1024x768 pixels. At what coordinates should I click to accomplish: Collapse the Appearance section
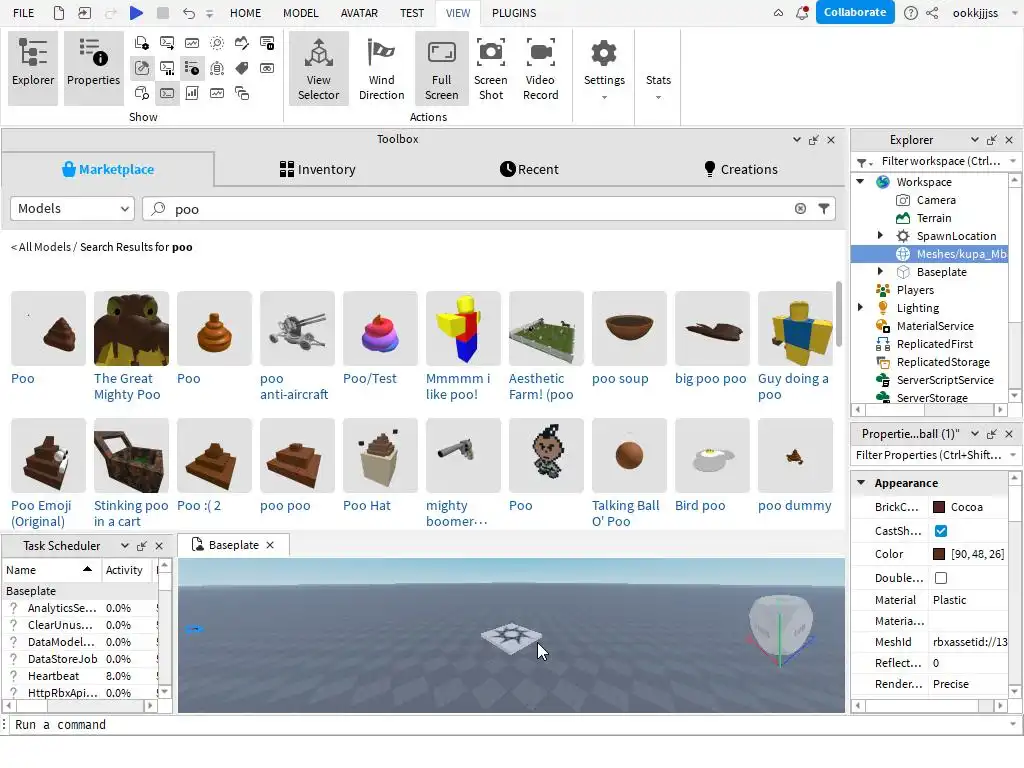pyautogui.click(x=861, y=483)
